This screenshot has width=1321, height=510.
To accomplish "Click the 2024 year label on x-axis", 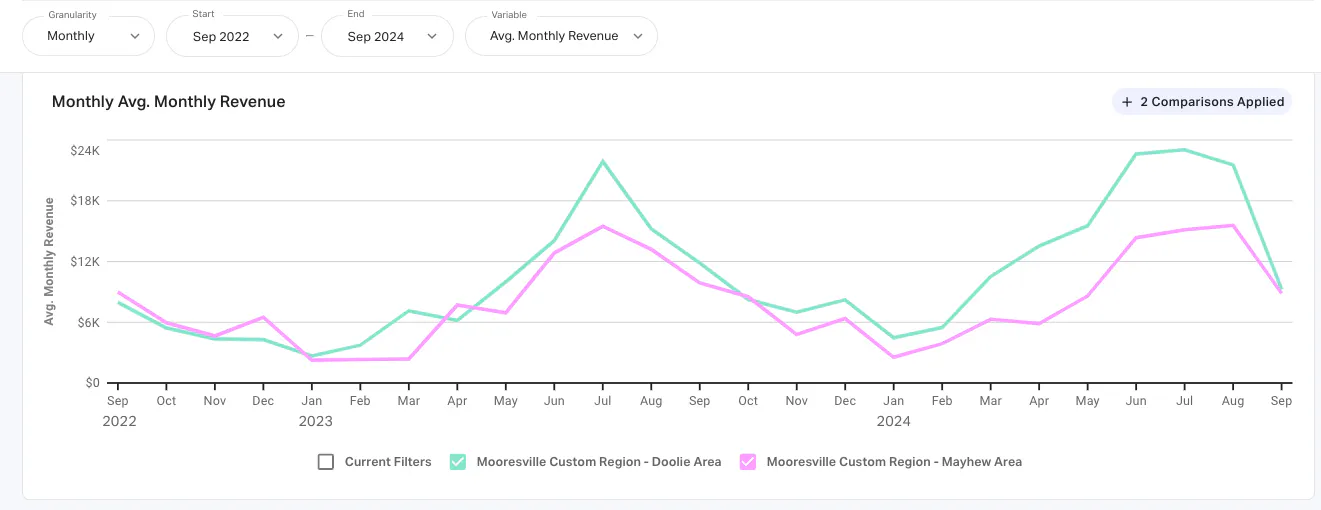I will (893, 421).
